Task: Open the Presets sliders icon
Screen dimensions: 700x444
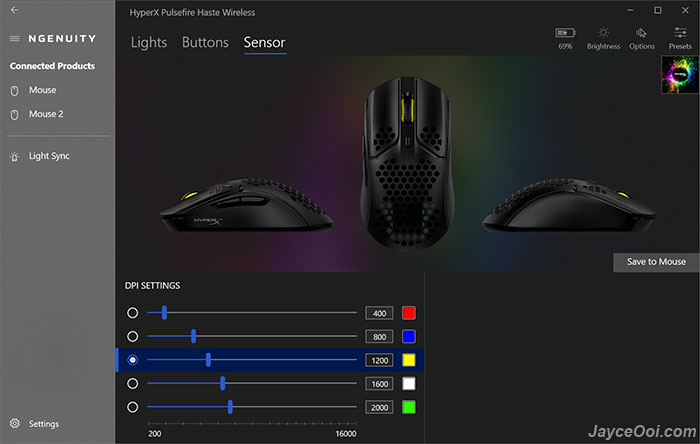Action: point(680,32)
